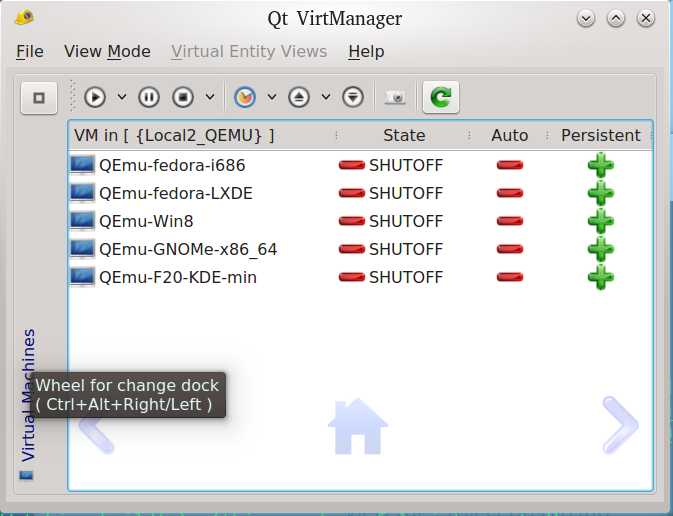Image resolution: width=673 pixels, height=516 pixels.
Task: Maximize the Qt VirtManager window
Action: 616,18
